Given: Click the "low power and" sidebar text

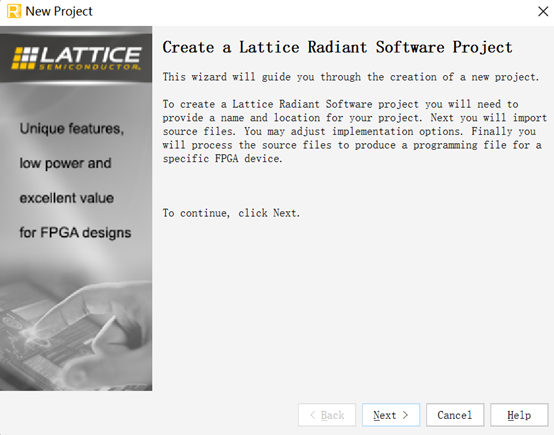Looking at the screenshot, I should click(65, 163).
